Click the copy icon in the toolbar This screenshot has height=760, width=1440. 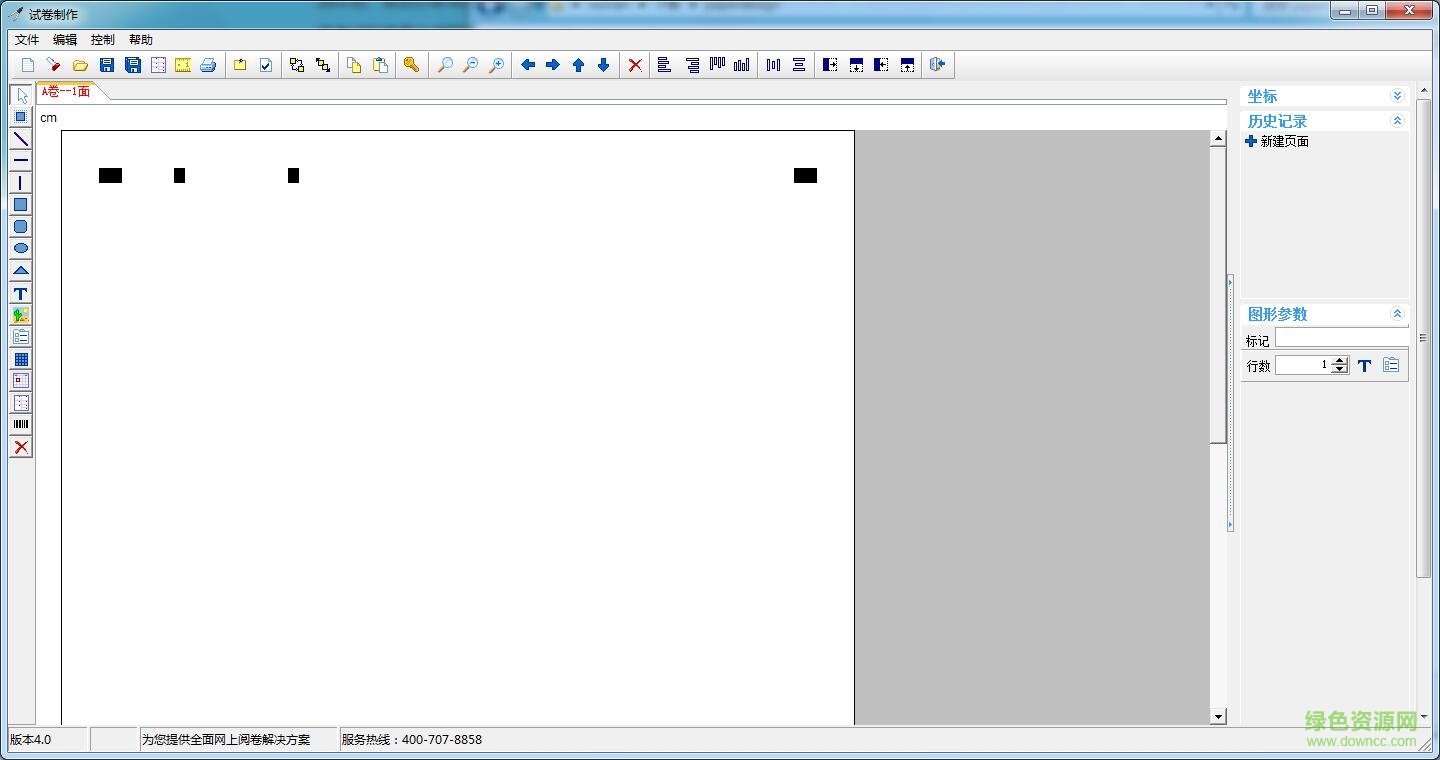pos(354,65)
